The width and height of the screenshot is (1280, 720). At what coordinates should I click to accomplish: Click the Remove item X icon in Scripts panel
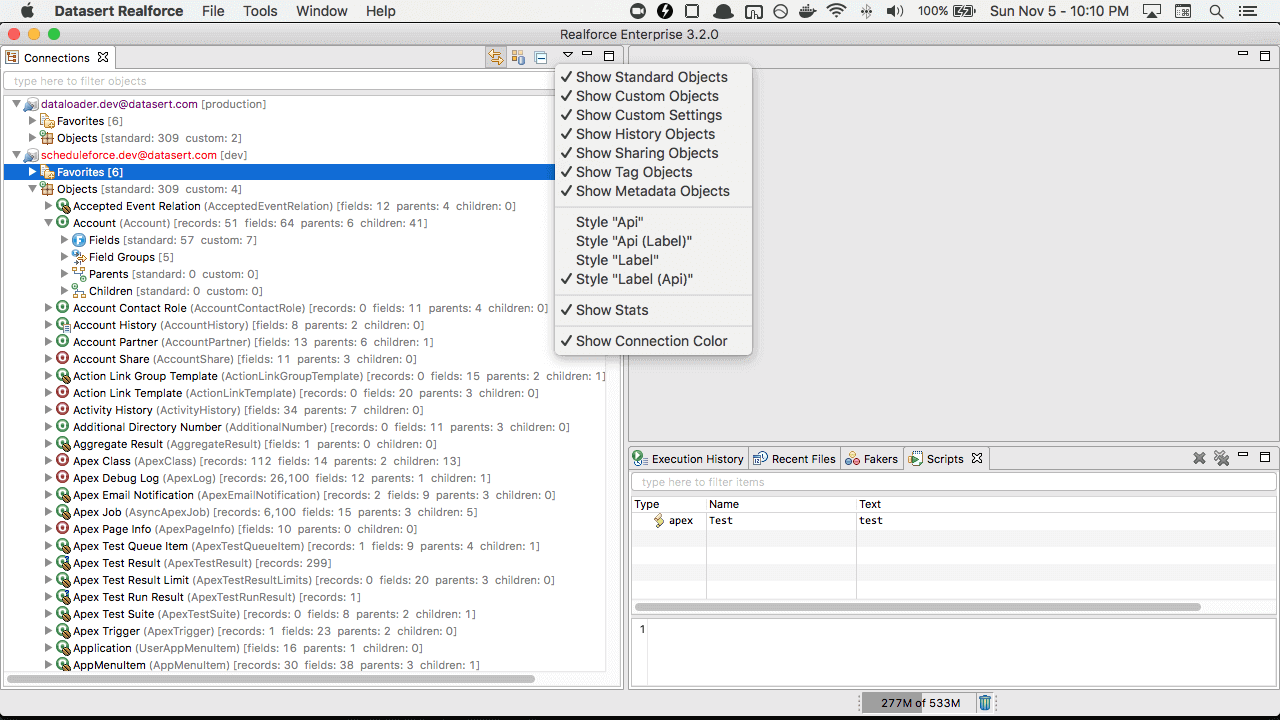1199,458
